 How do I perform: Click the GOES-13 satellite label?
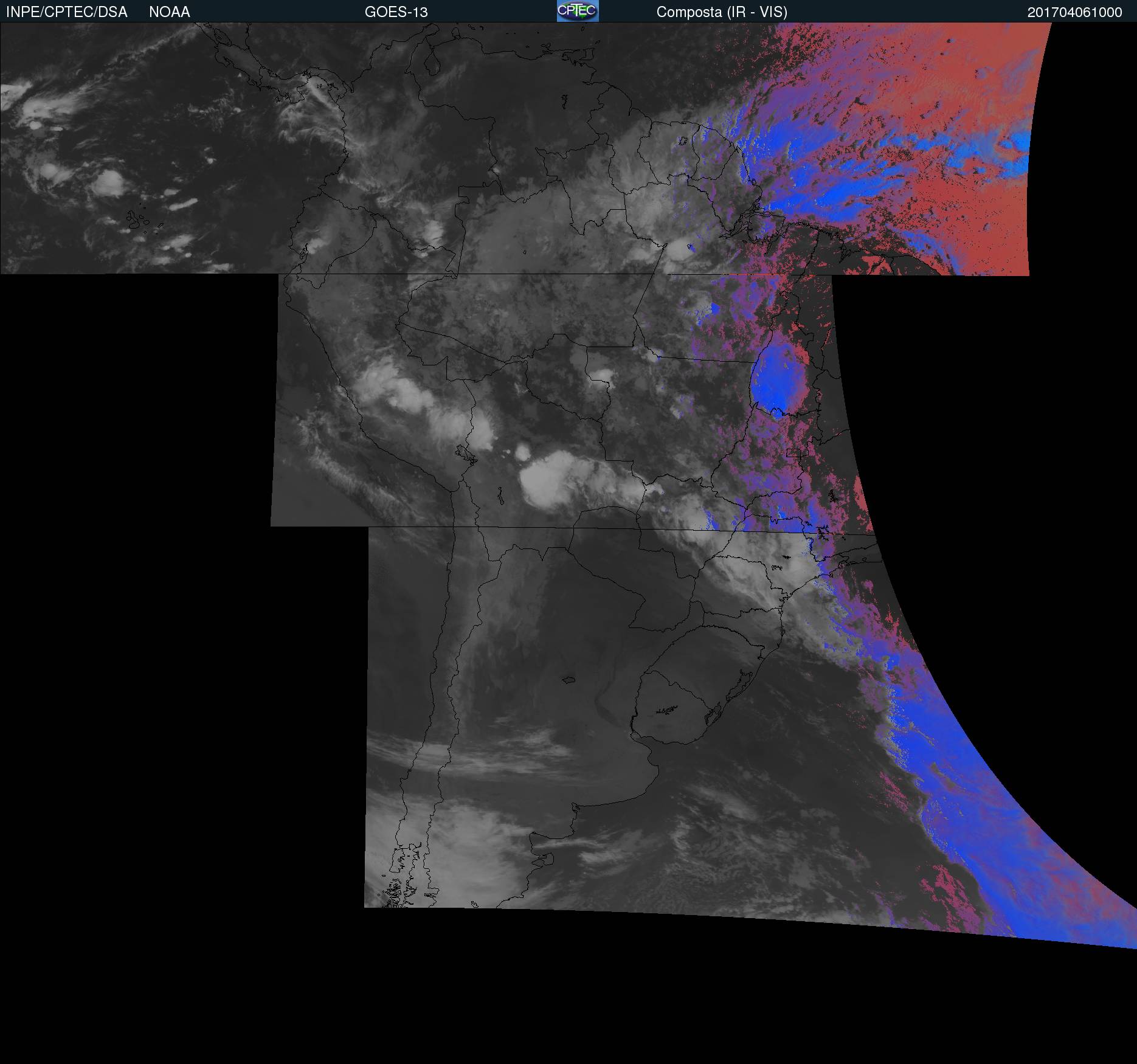[x=396, y=12]
